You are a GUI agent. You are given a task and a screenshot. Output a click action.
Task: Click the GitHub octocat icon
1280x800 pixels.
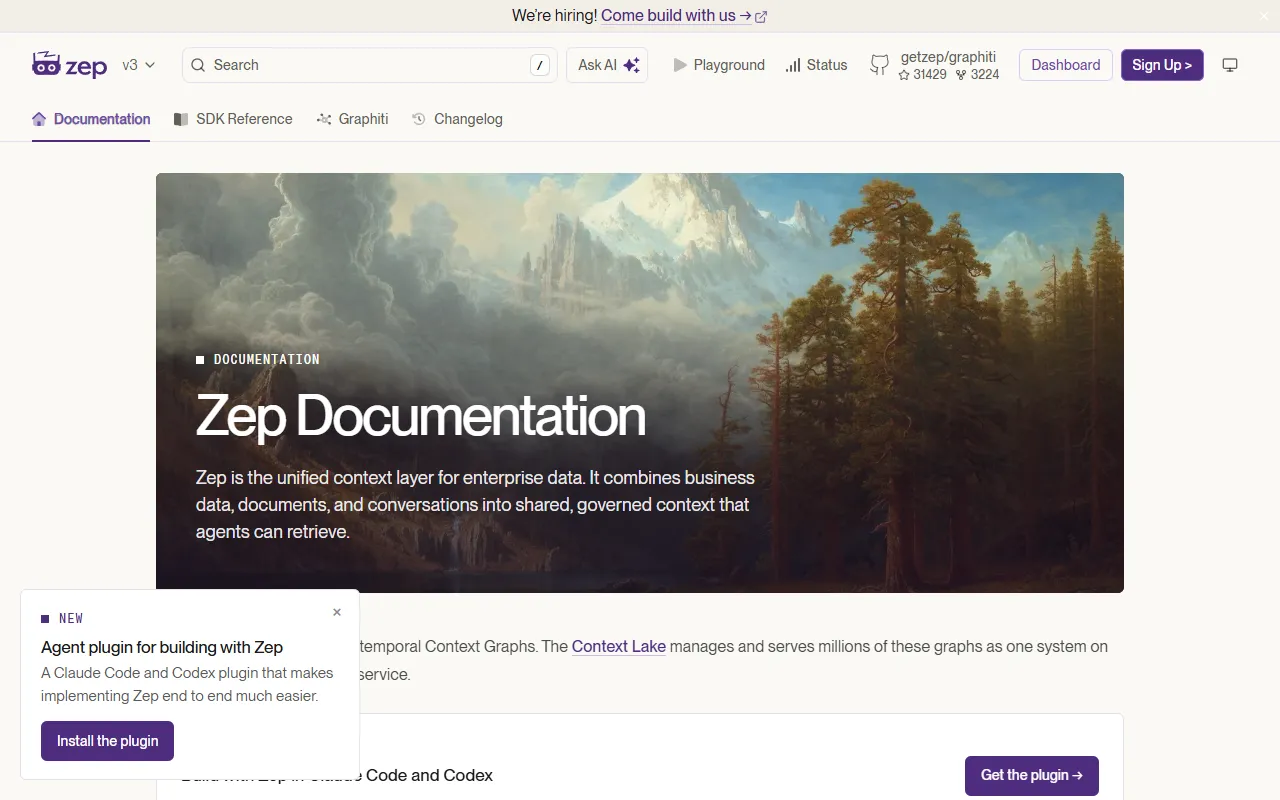pyautogui.click(x=879, y=65)
